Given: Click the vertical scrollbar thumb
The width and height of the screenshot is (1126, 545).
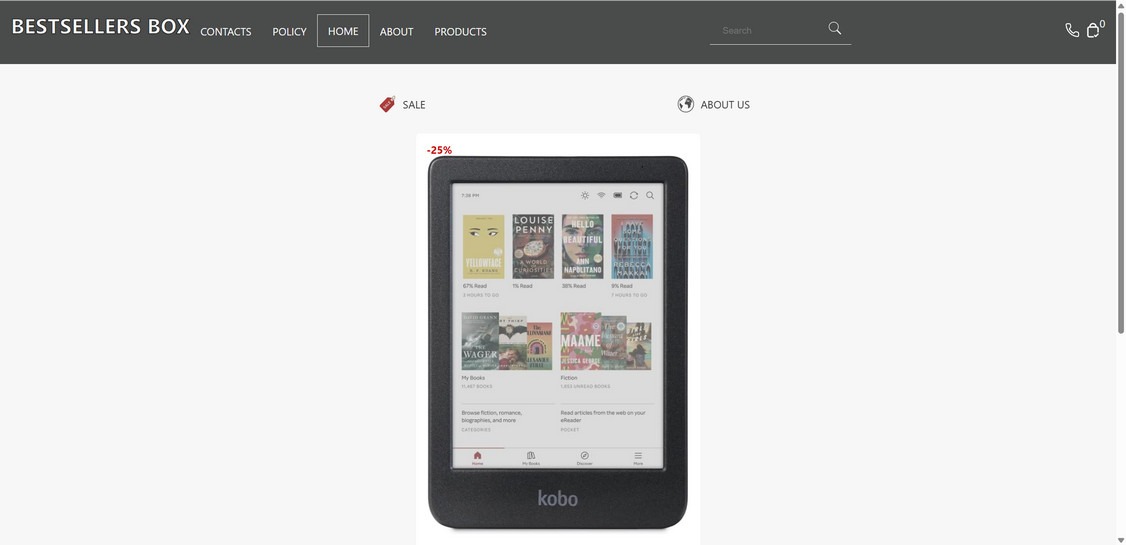Looking at the screenshot, I should point(1120,172).
